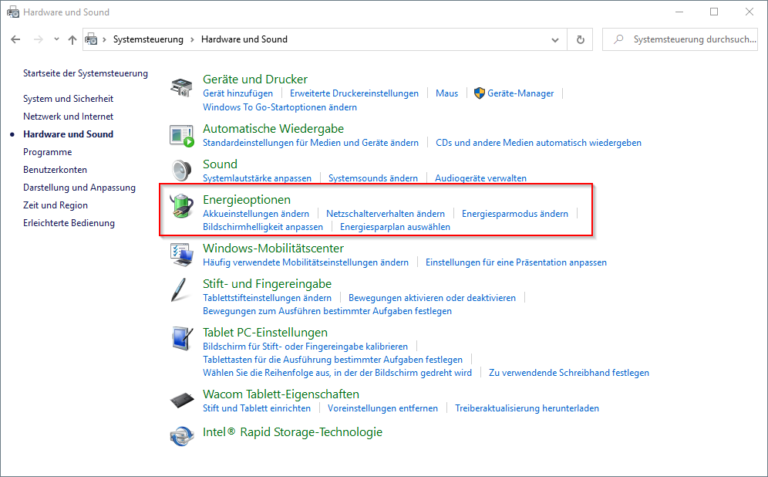Click Treiberaktualisierung herunterladen
Viewport: 768px width, 477px height.
click(x=527, y=408)
